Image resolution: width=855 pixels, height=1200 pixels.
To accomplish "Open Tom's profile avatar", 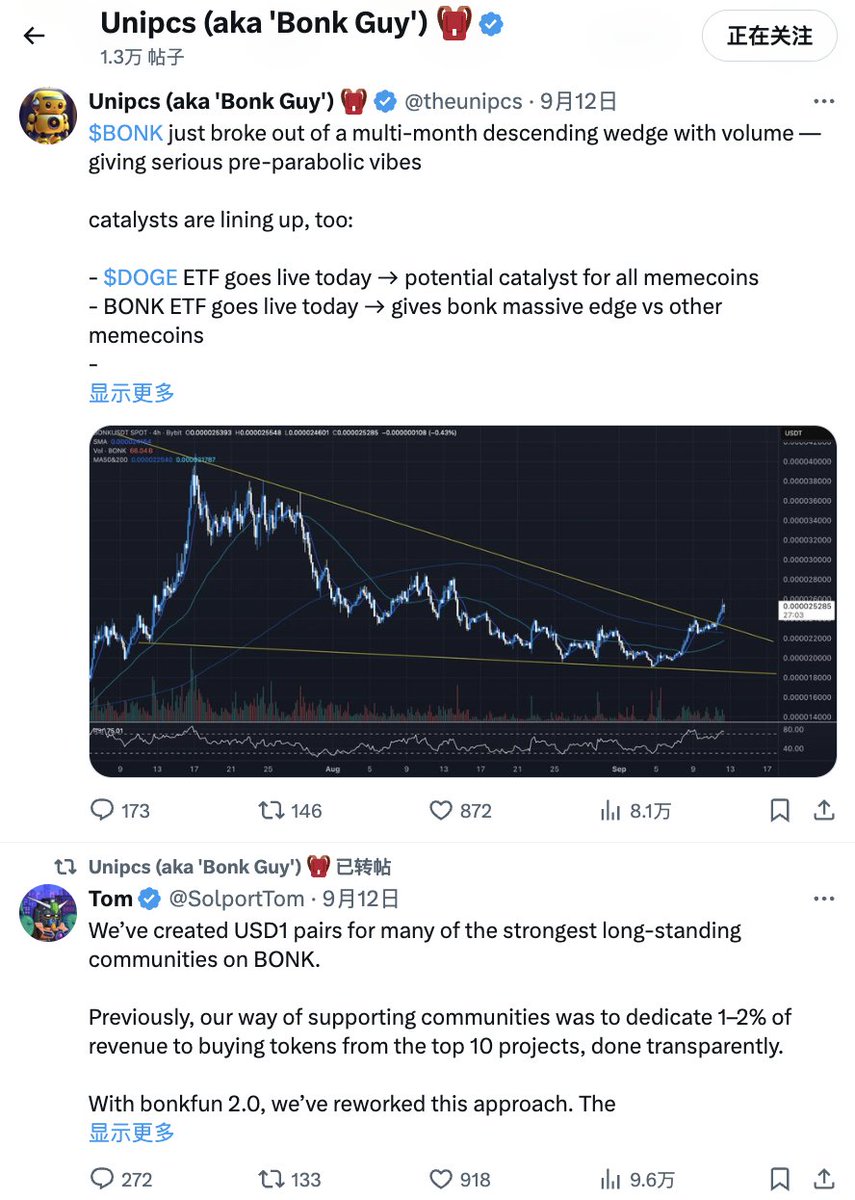I will tap(48, 912).
